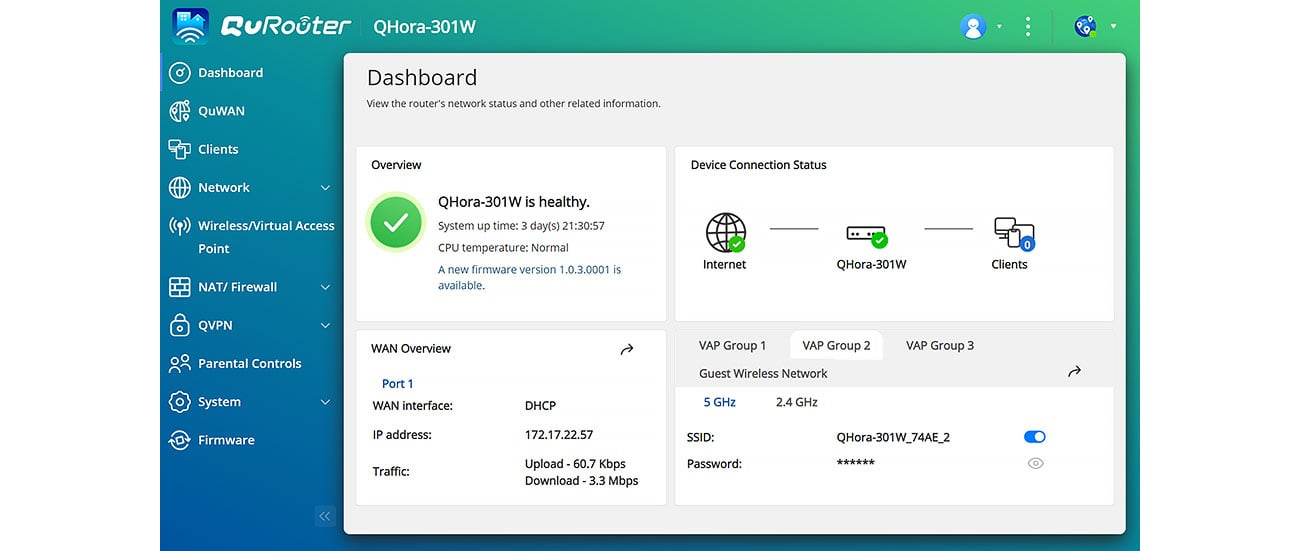The width and height of the screenshot is (1300, 551).
Task: Click the System gear icon
Action: [x=179, y=402]
